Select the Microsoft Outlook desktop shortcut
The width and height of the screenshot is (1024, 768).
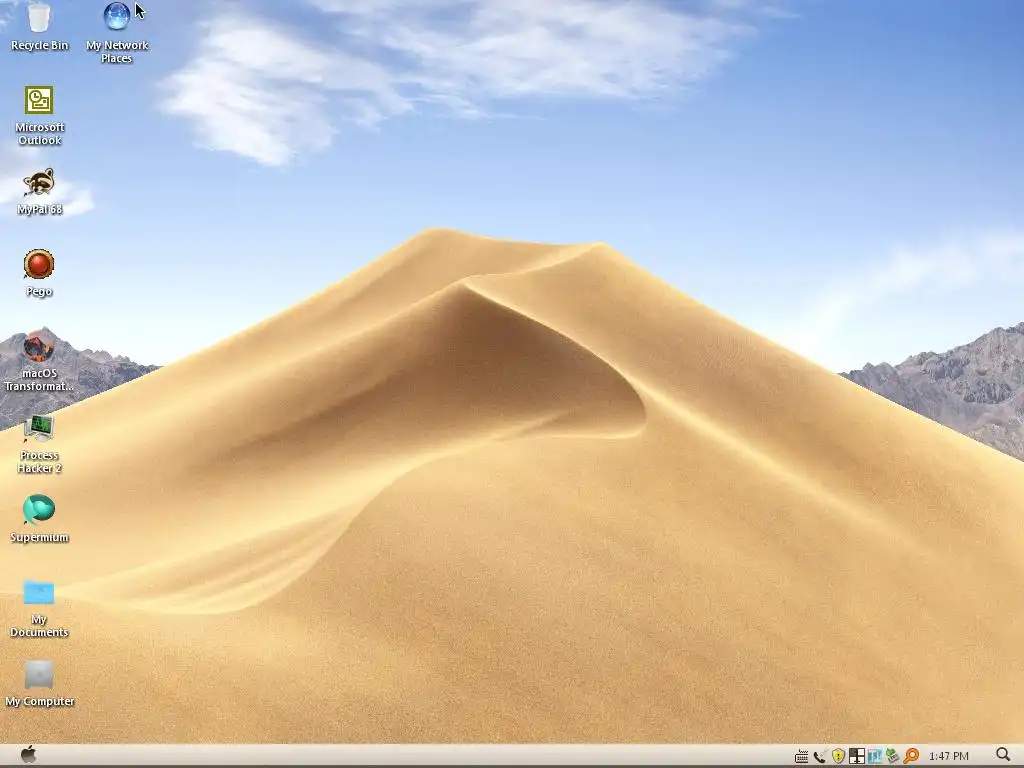39,100
